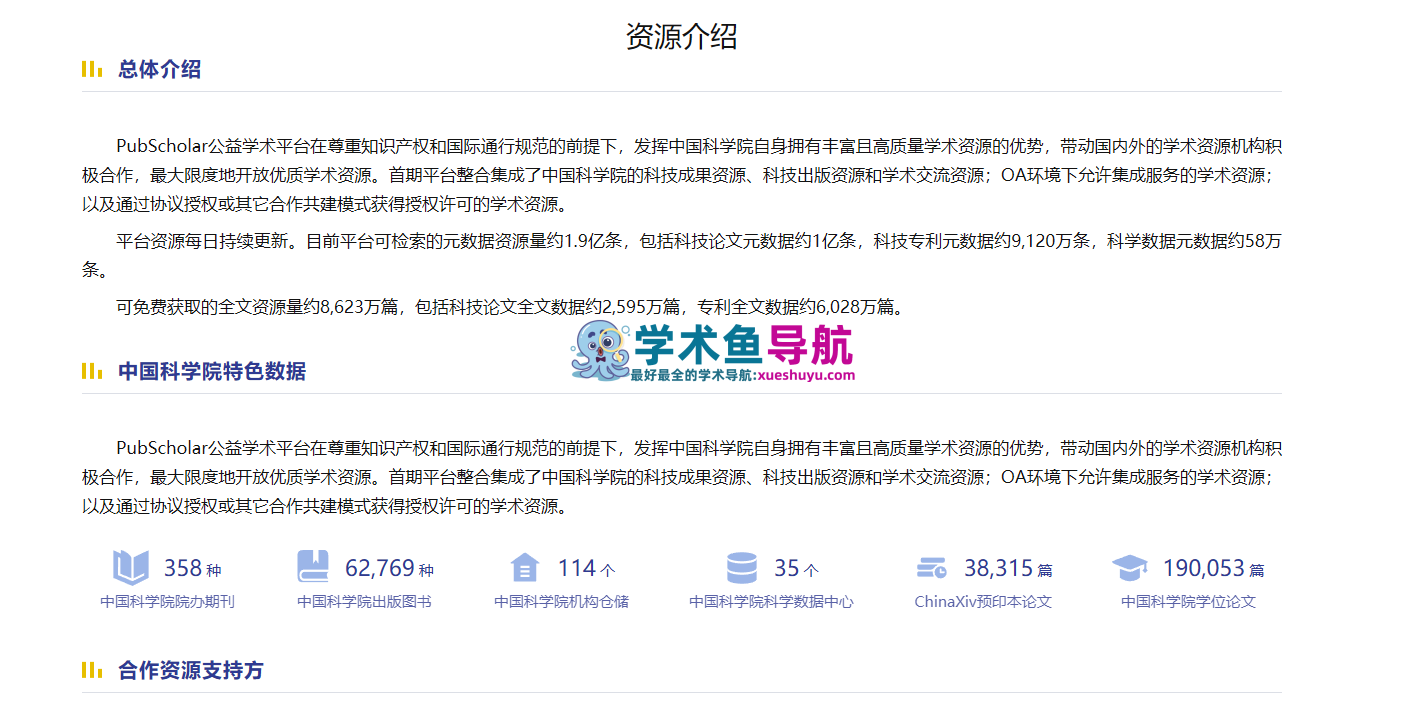The width and height of the screenshot is (1426, 703).
Task: Open the 中国科学院学位论文 link
Action: (x=1188, y=602)
